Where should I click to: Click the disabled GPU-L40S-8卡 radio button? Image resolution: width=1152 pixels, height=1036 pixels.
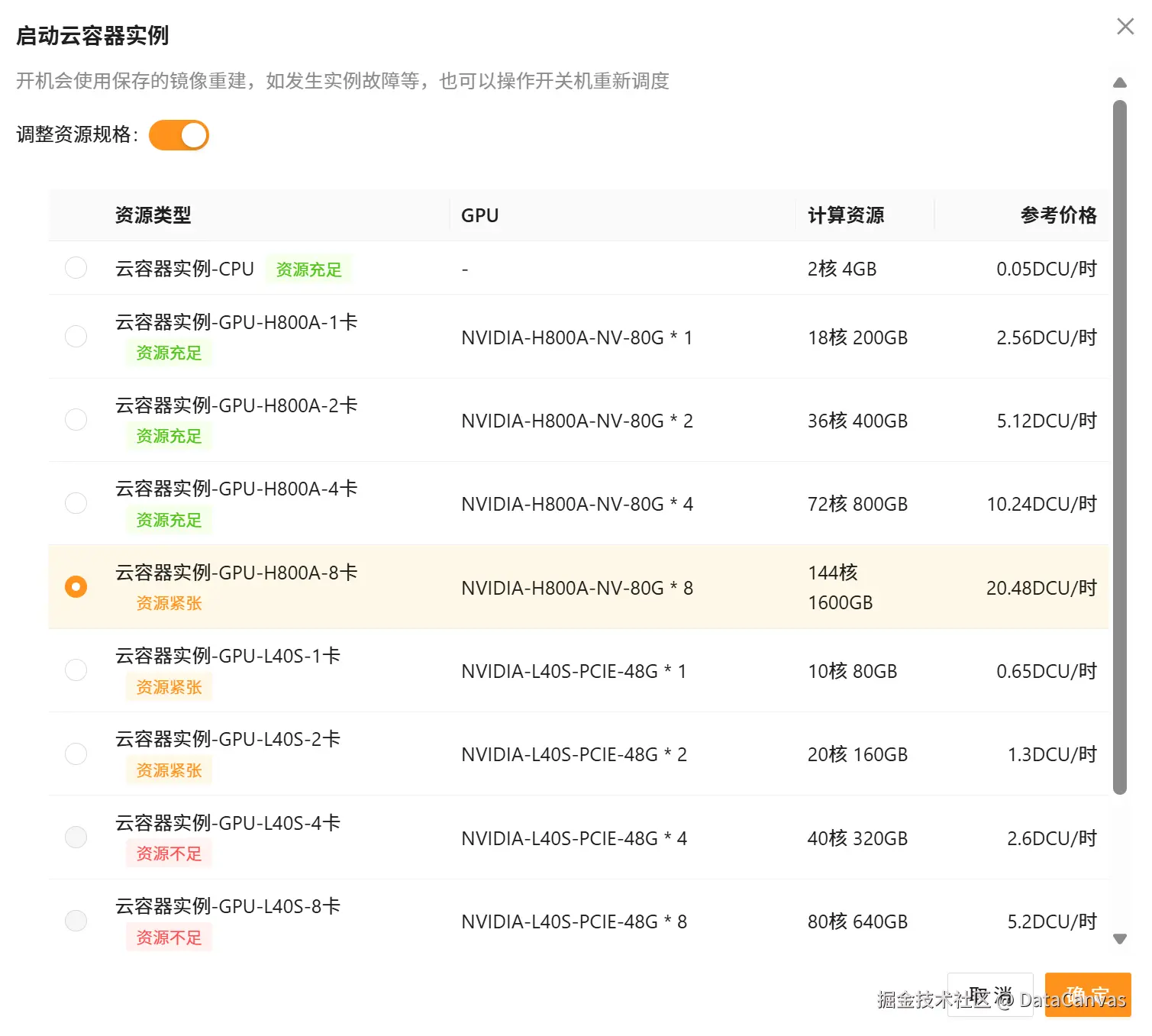(x=76, y=921)
